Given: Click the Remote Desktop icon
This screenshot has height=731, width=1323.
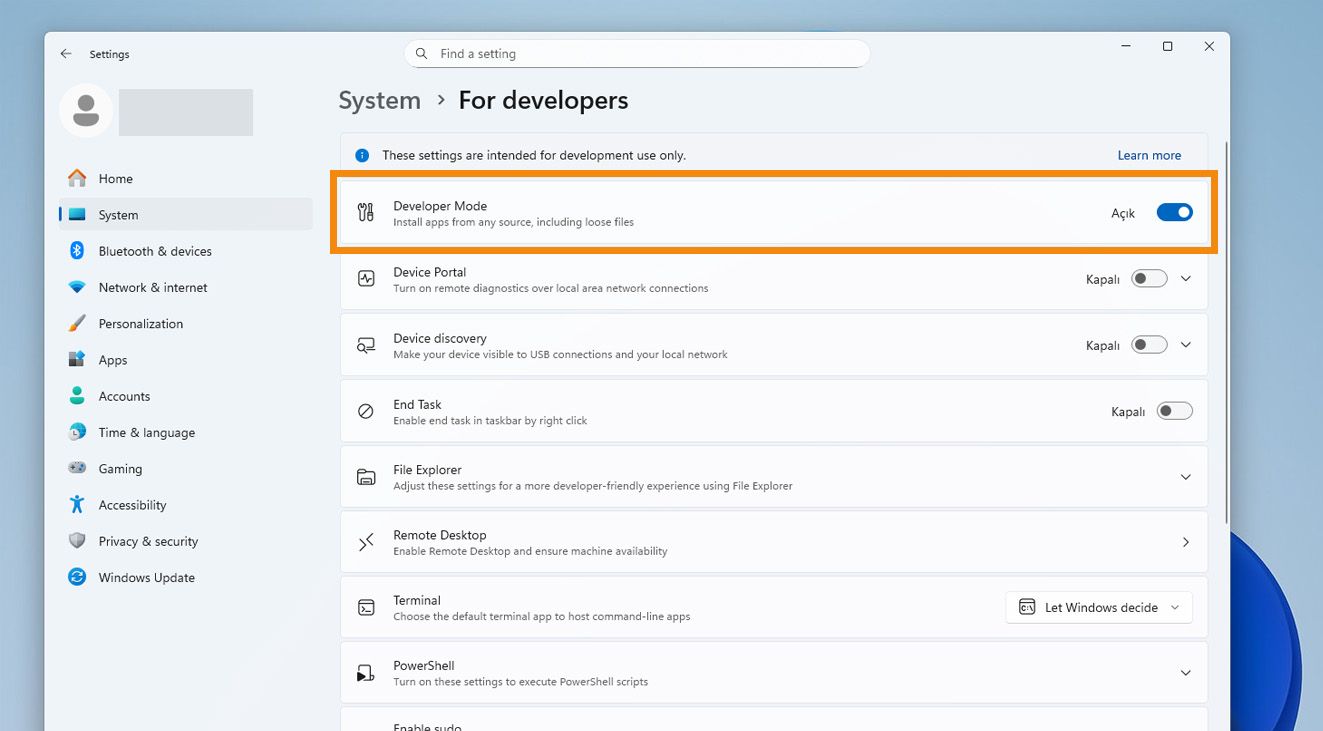Looking at the screenshot, I should (x=366, y=542).
